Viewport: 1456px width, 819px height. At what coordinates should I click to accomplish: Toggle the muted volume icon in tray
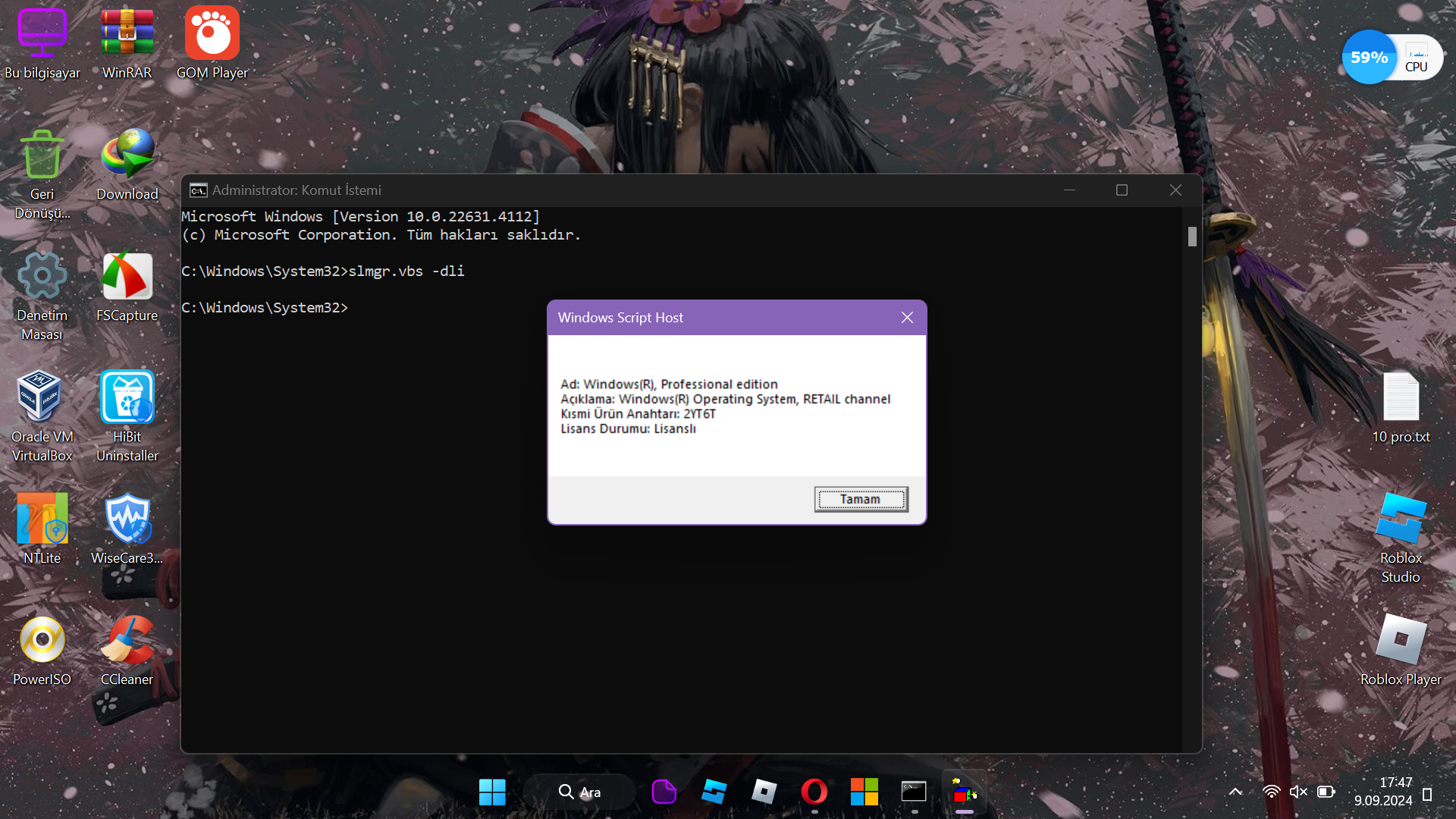[1298, 792]
